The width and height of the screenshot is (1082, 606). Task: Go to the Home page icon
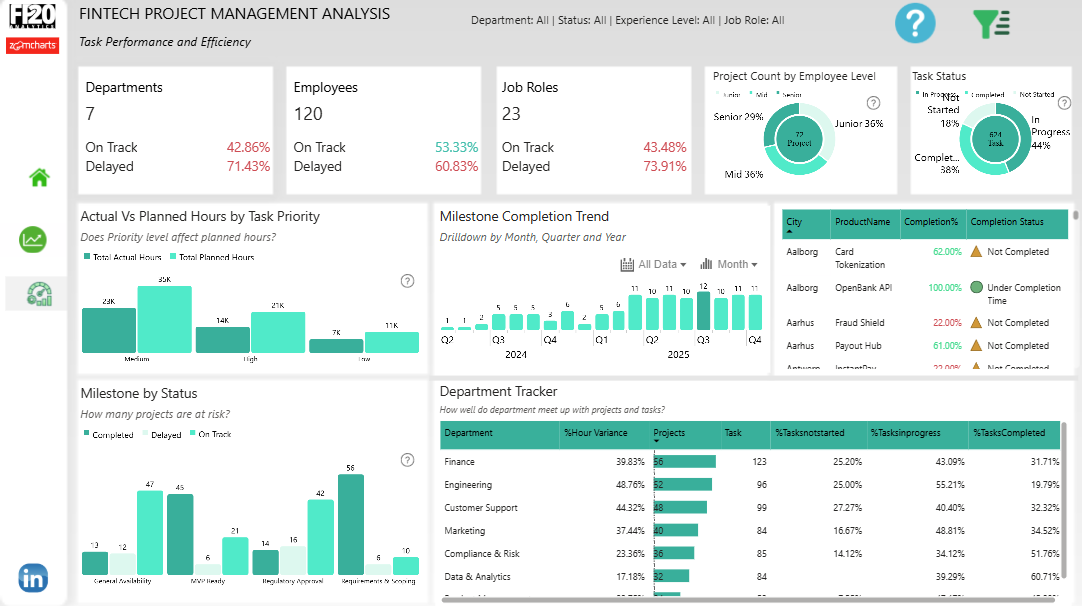pyautogui.click(x=39, y=177)
